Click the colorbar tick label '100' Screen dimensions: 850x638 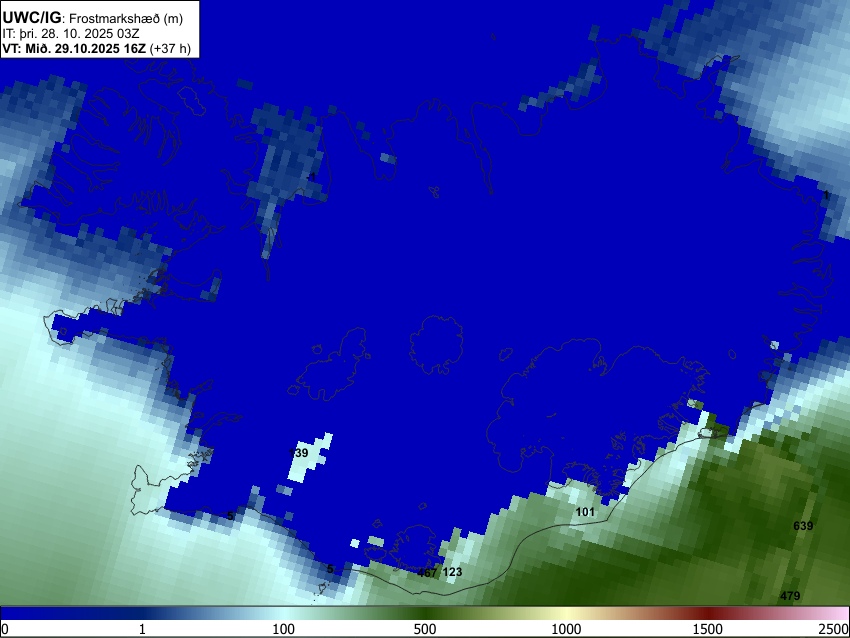284,629
